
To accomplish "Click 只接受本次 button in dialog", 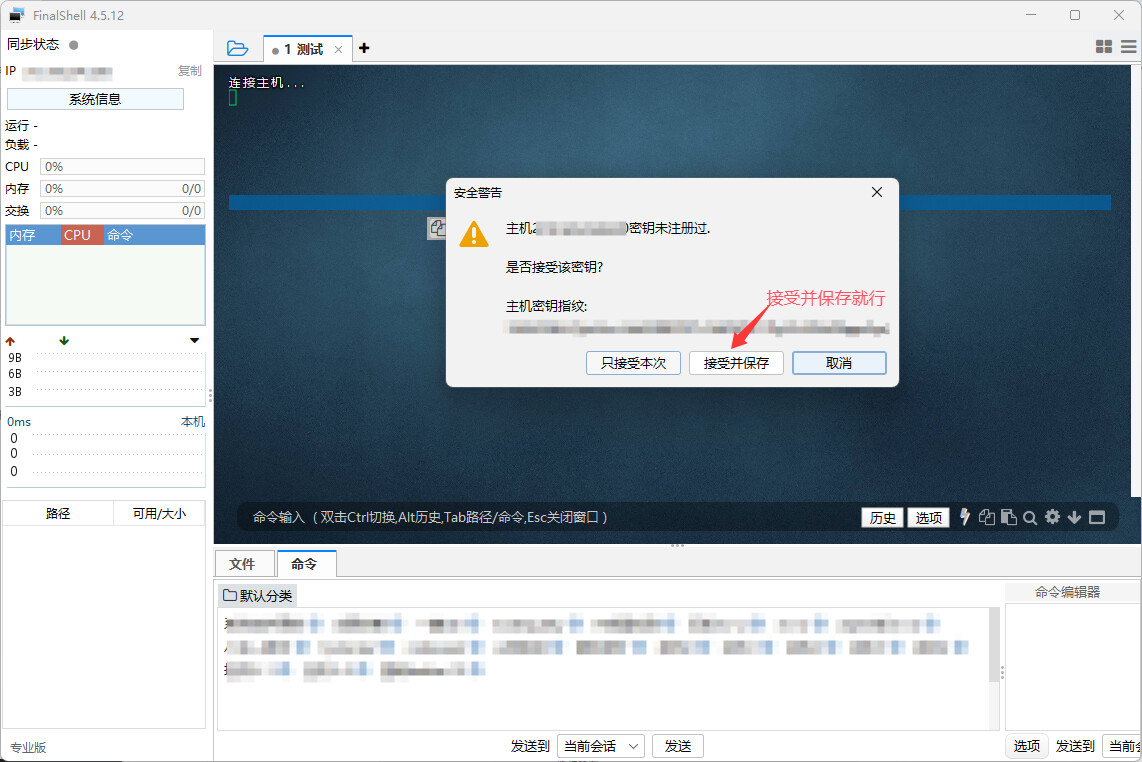I will tap(633, 363).
